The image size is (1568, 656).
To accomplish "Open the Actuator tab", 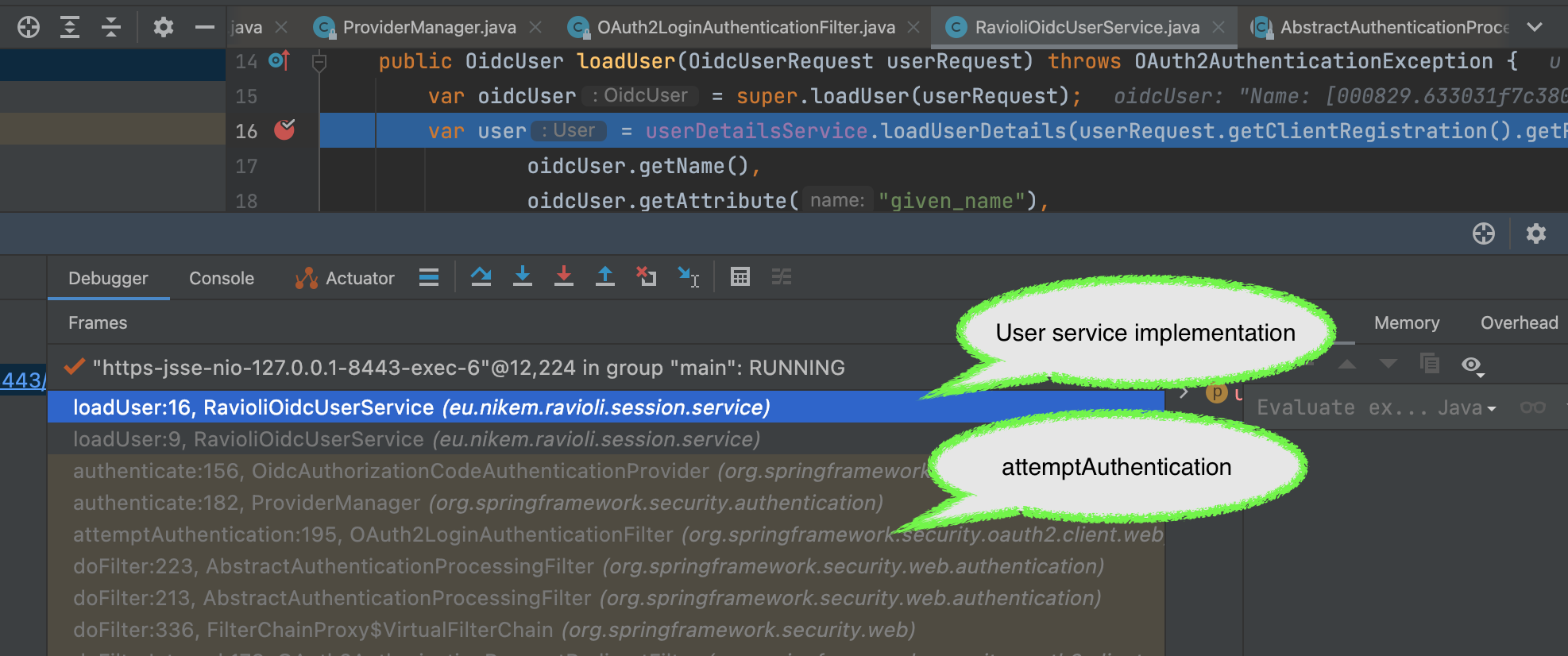I will pyautogui.click(x=345, y=278).
